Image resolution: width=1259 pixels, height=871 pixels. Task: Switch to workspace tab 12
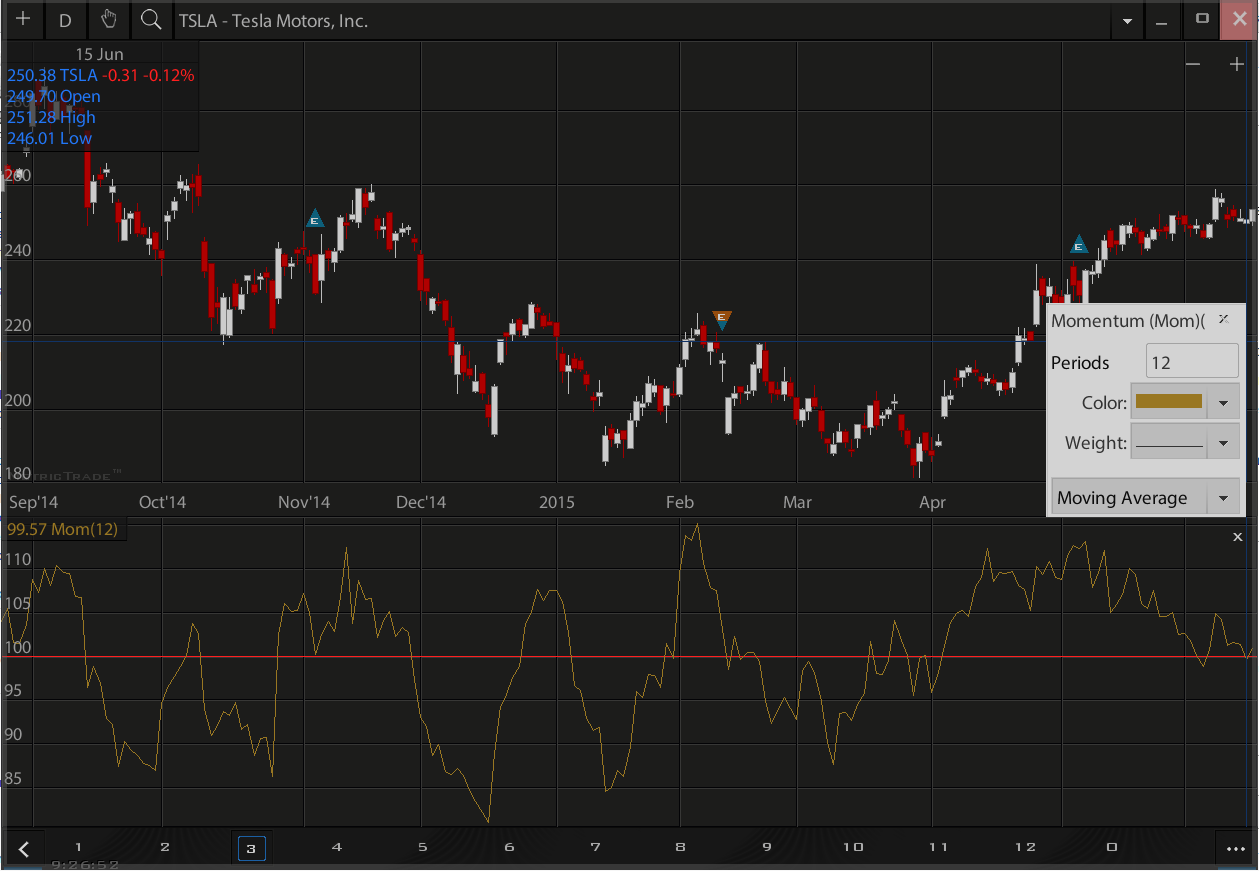tap(1025, 847)
